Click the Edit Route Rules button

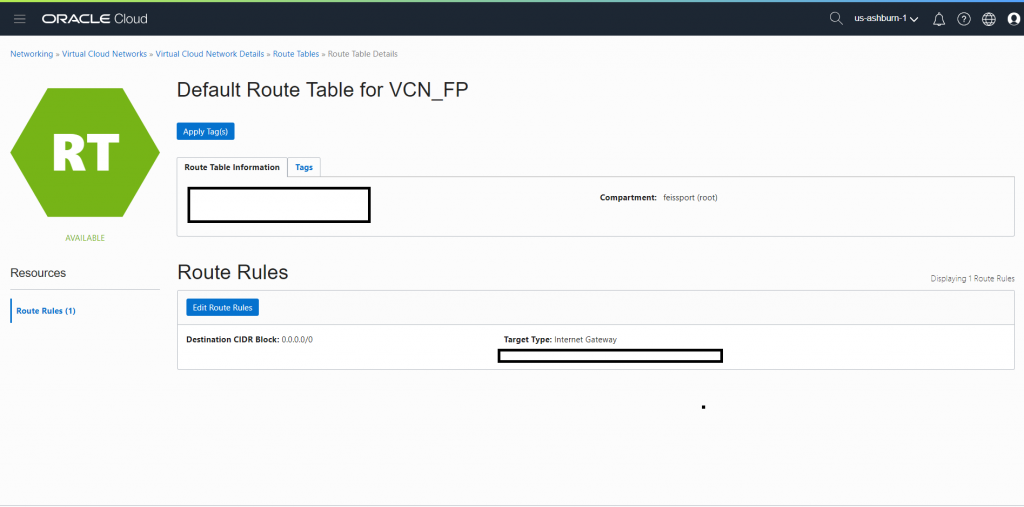pyautogui.click(x=223, y=307)
